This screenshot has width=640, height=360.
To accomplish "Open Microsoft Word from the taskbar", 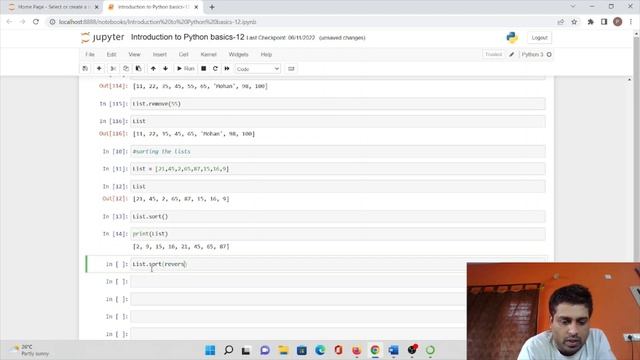I will [x=393, y=350].
